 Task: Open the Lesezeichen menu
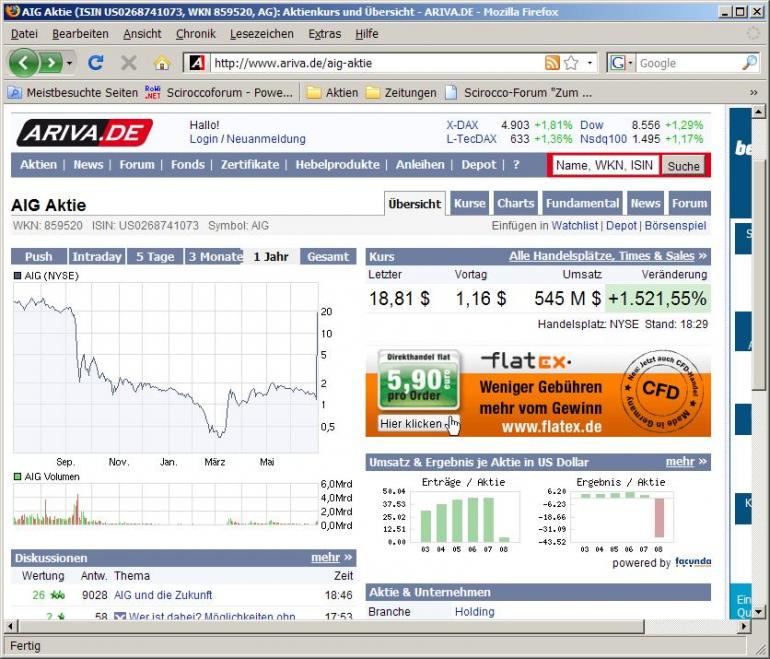point(262,34)
